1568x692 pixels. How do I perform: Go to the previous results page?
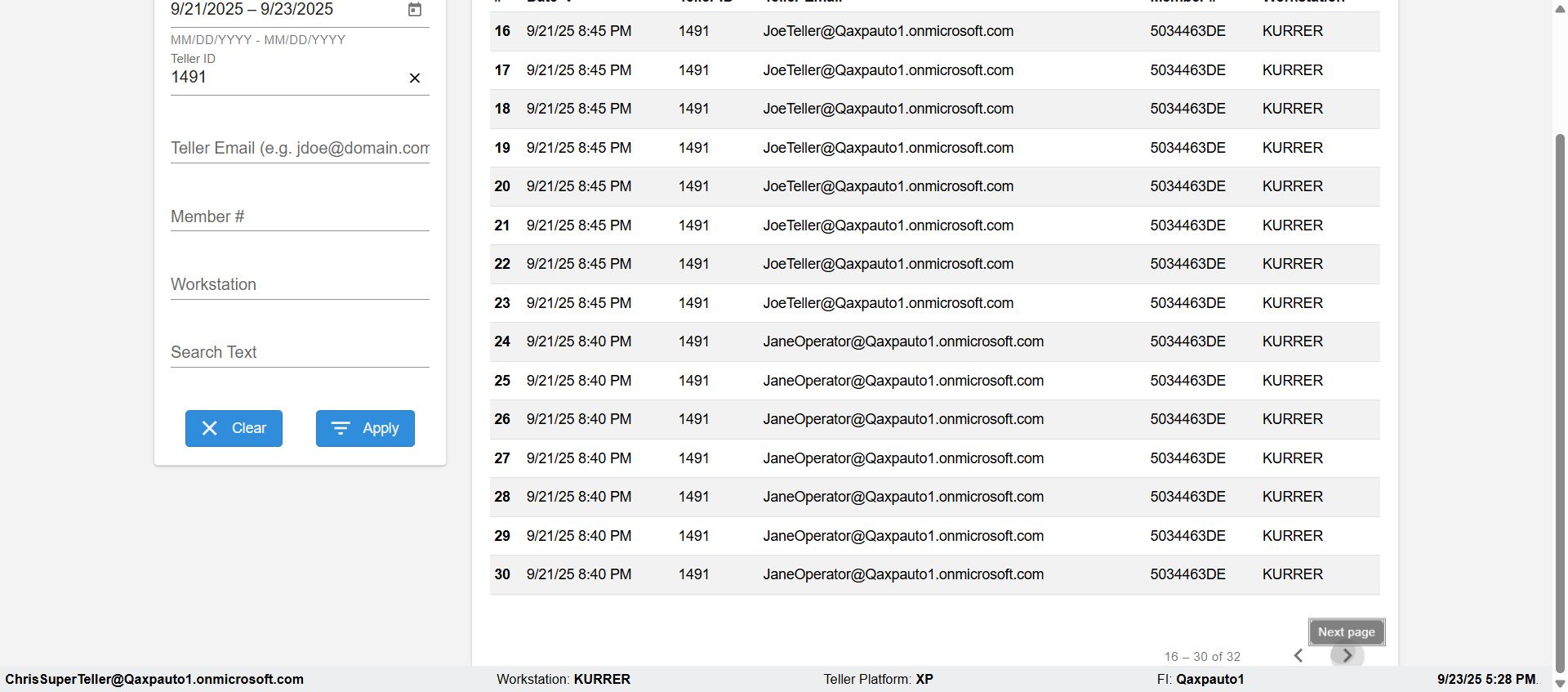point(1298,655)
